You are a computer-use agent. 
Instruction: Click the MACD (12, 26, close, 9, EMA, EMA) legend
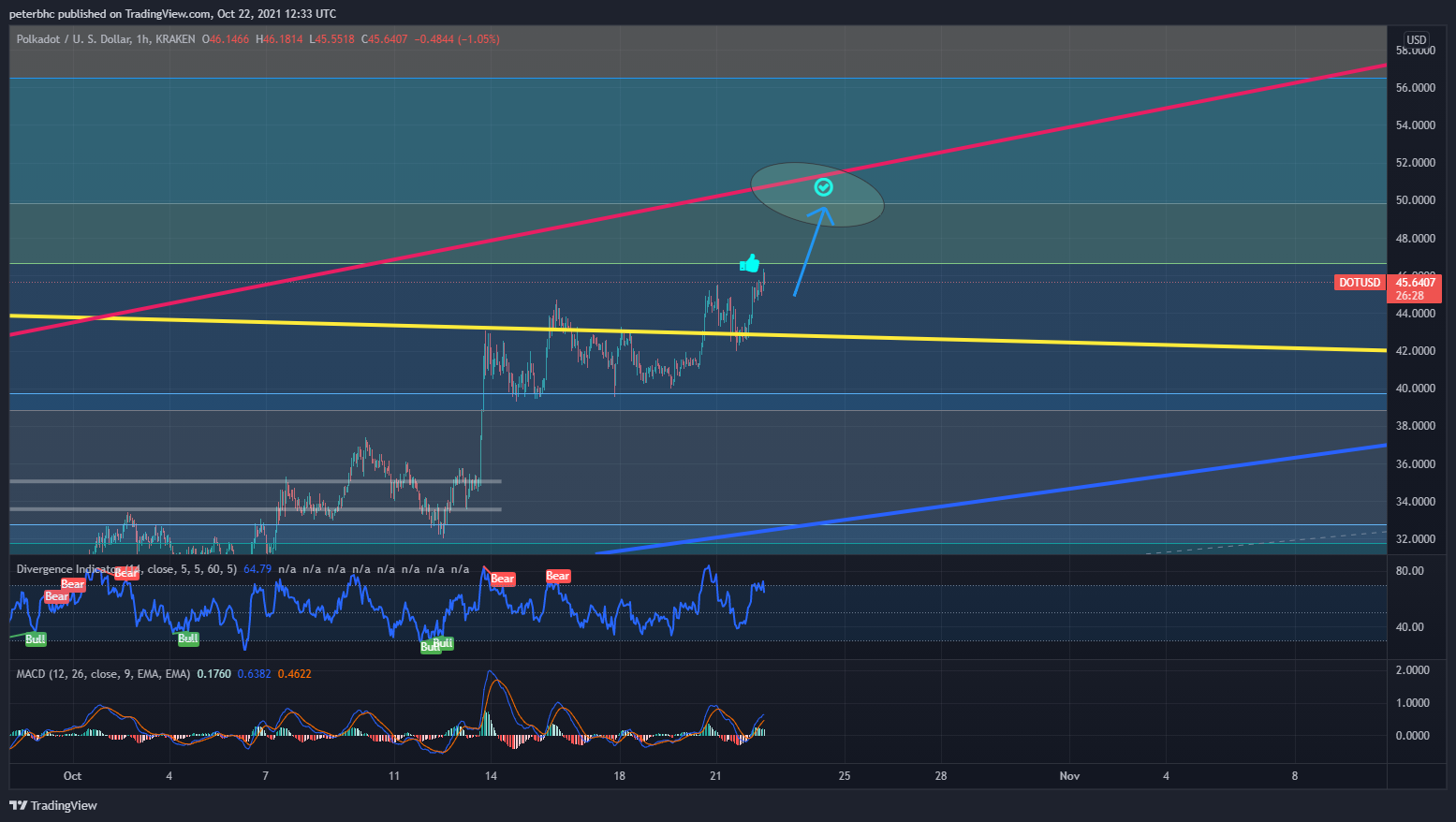click(x=103, y=674)
